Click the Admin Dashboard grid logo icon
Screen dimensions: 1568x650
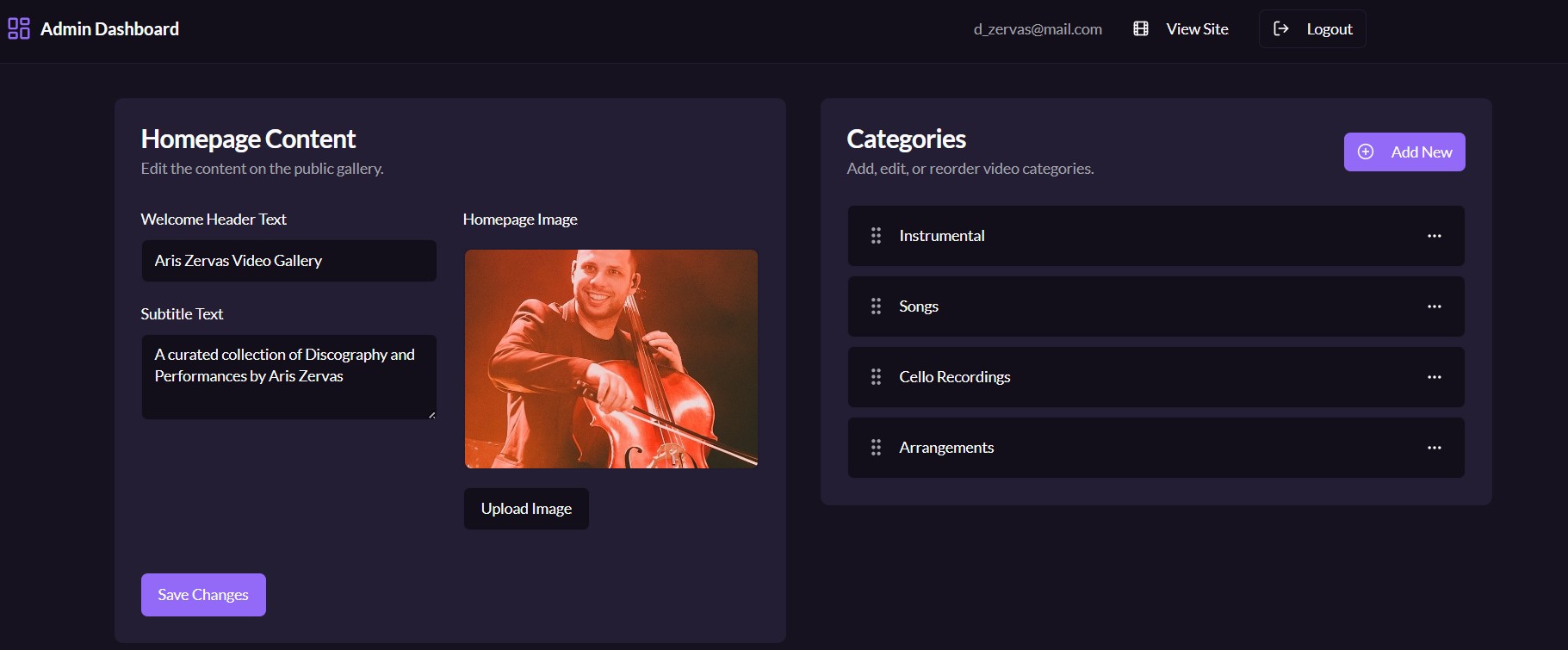19,28
